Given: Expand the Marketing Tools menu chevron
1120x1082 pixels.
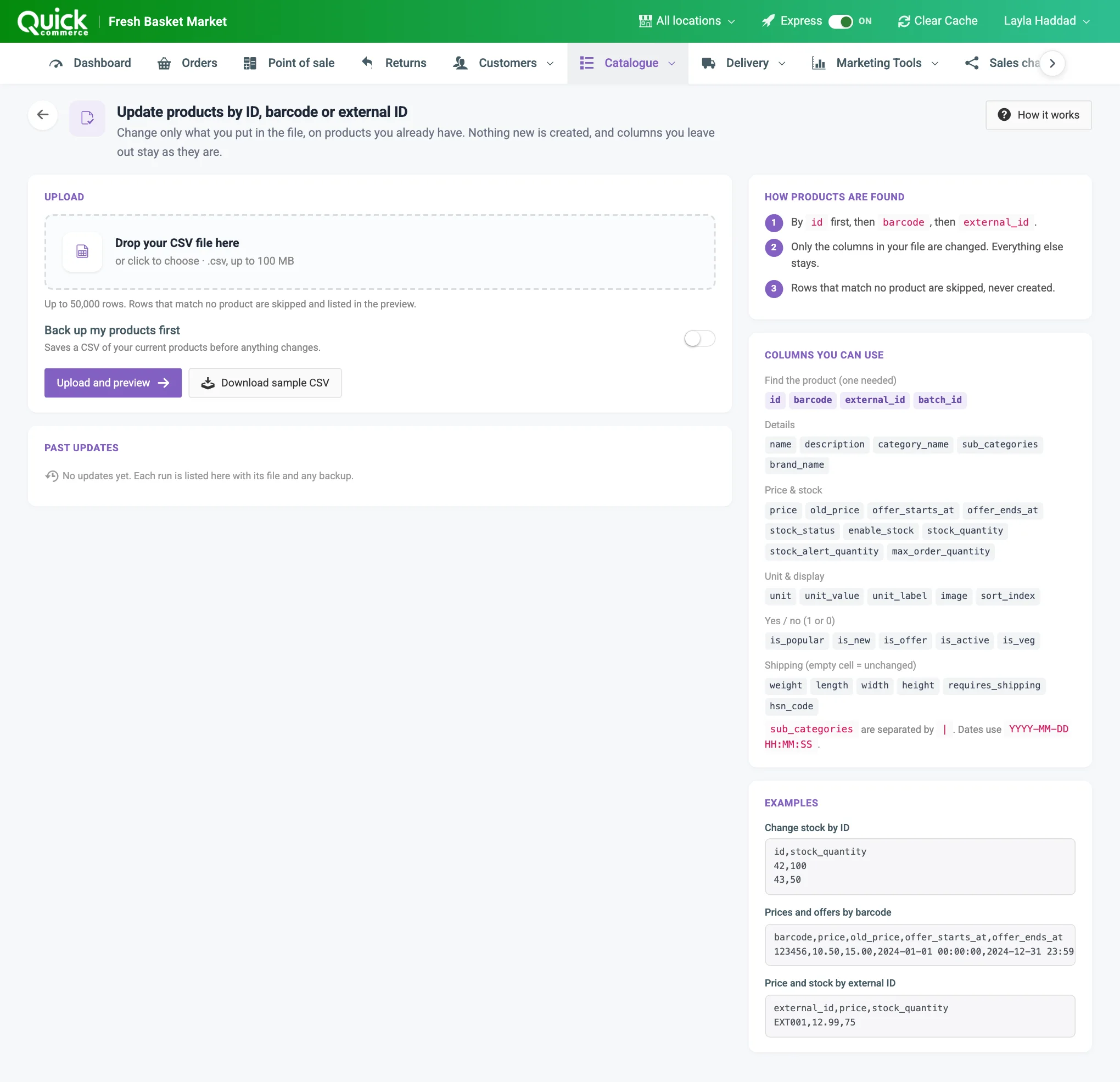Looking at the screenshot, I should 934,64.
